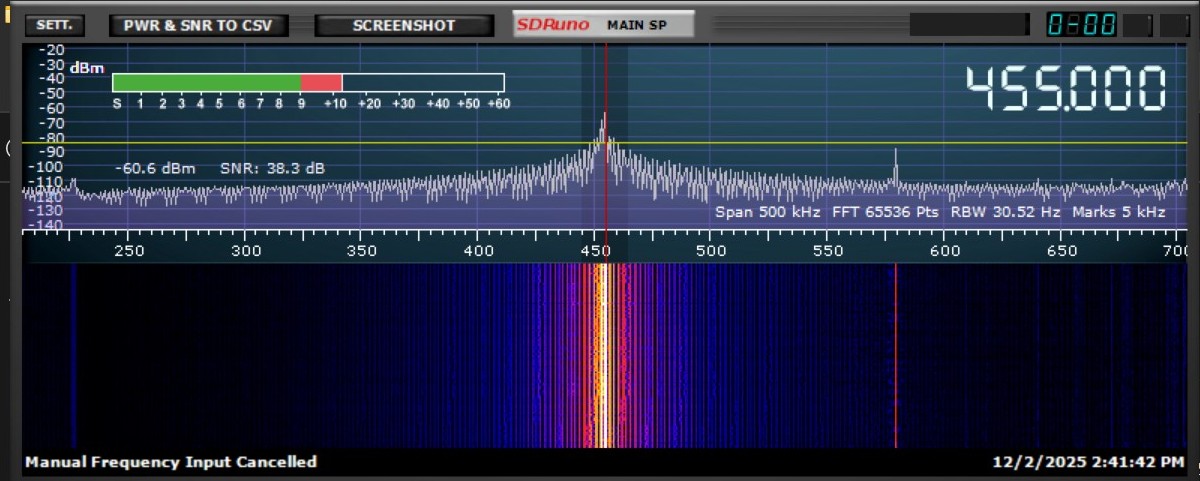1200x481 pixels.
Task: Click the SDRuno MAIN SP logo
Action: click(x=603, y=26)
